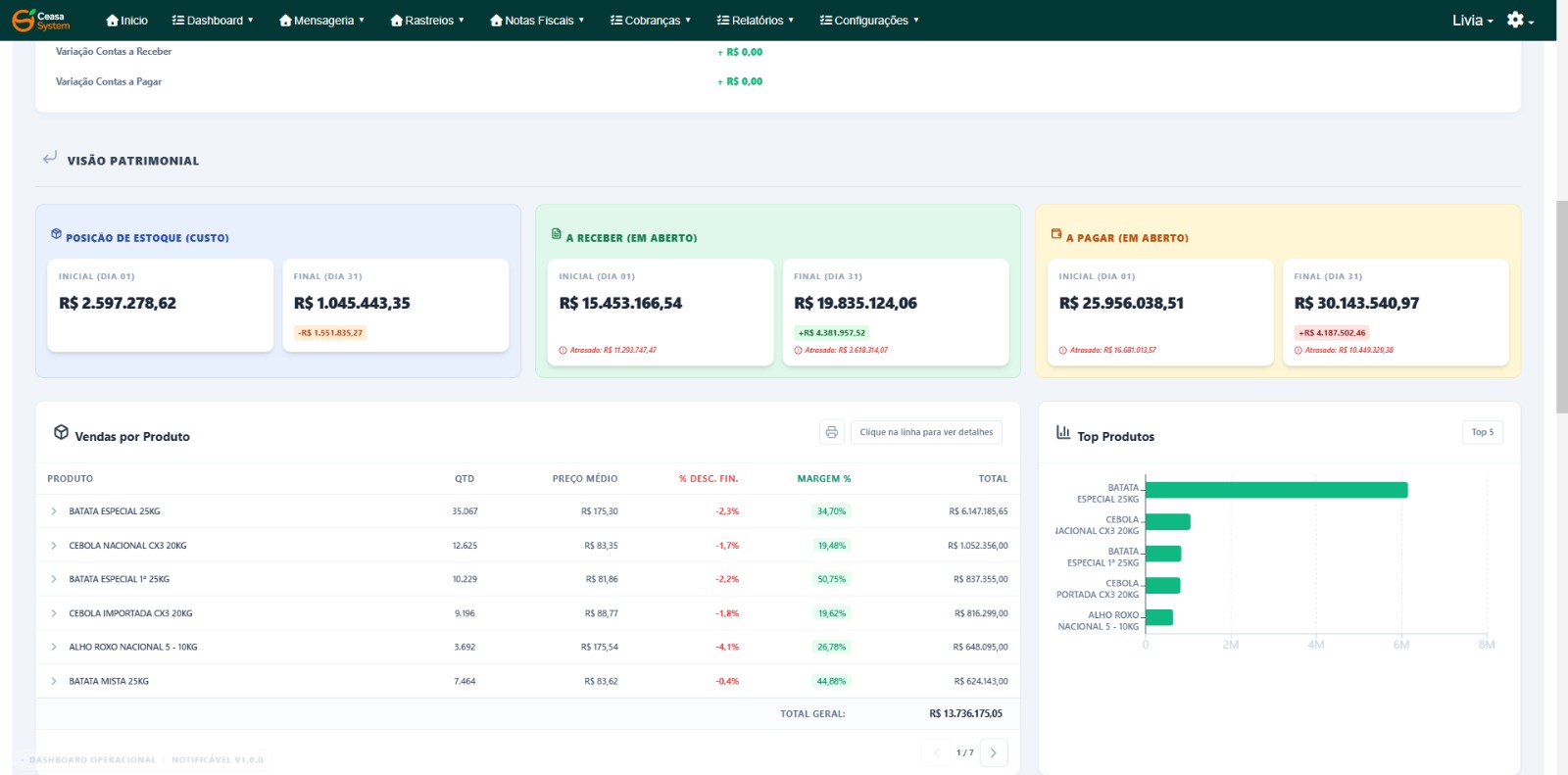Open the Cobranças menu
The height and width of the screenshot is (775, 1568).
pyautogui.click(x=651, y=21)
